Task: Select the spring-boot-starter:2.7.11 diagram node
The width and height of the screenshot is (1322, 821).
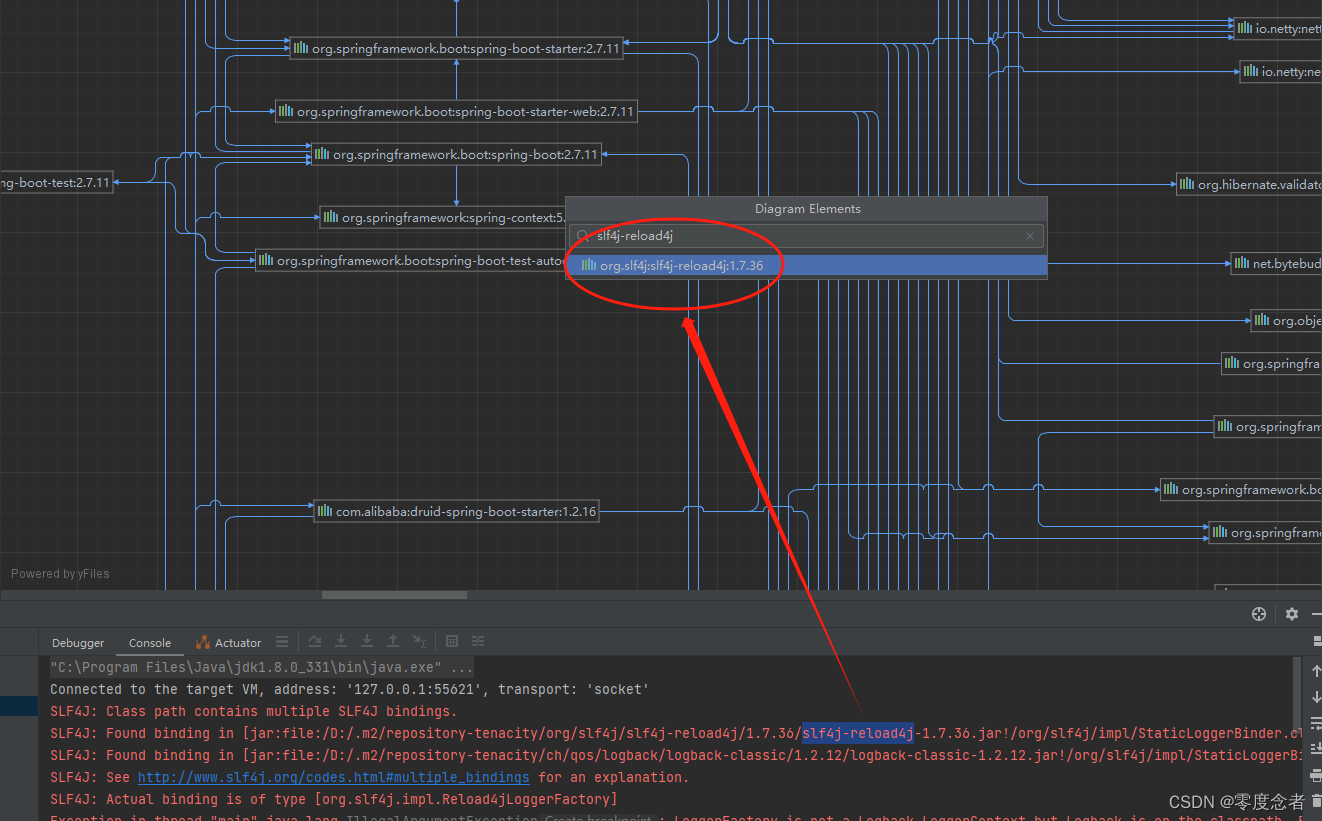Action: point(456,48)
